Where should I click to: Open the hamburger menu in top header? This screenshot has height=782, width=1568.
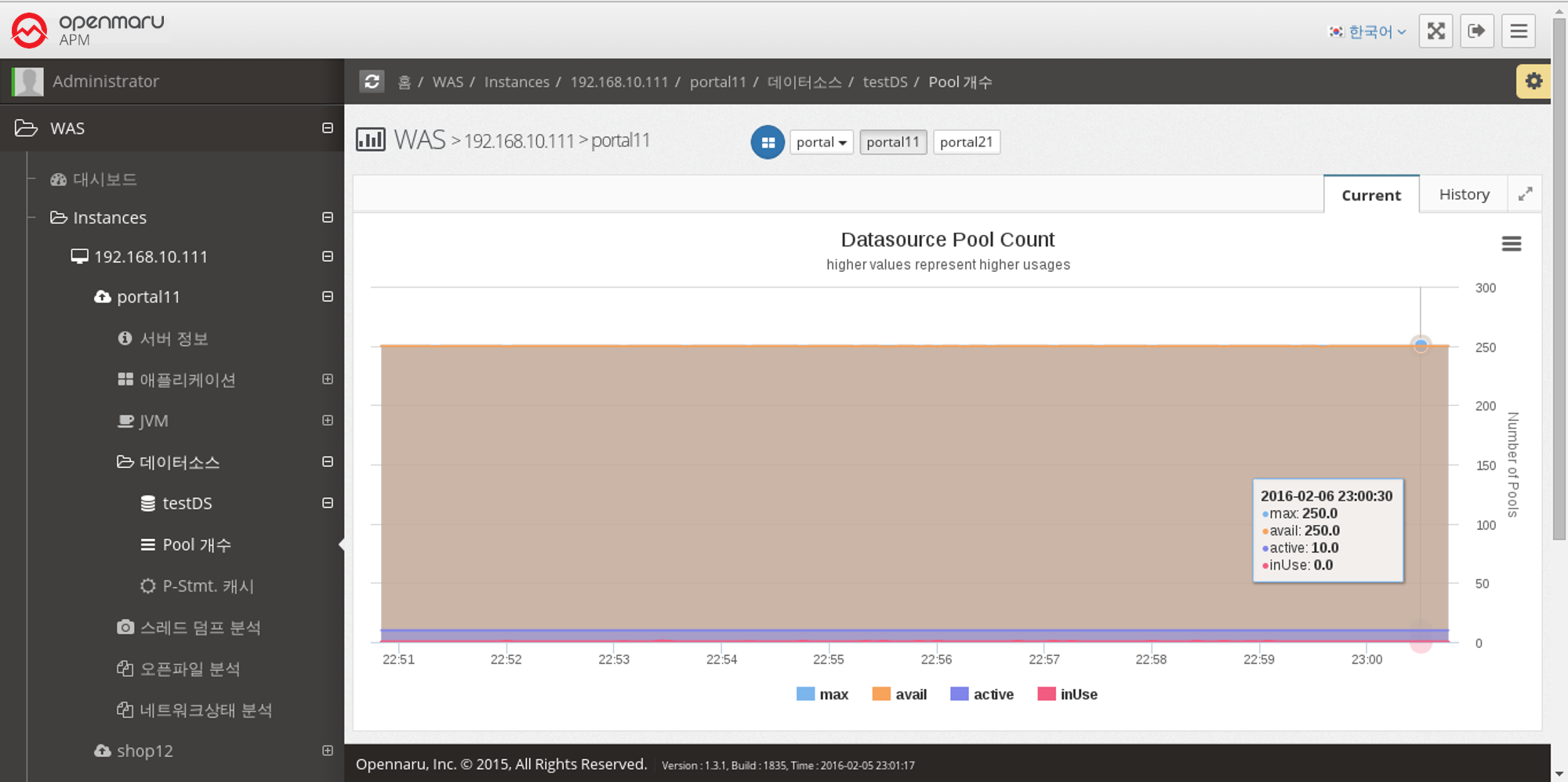click(1518, 31)
